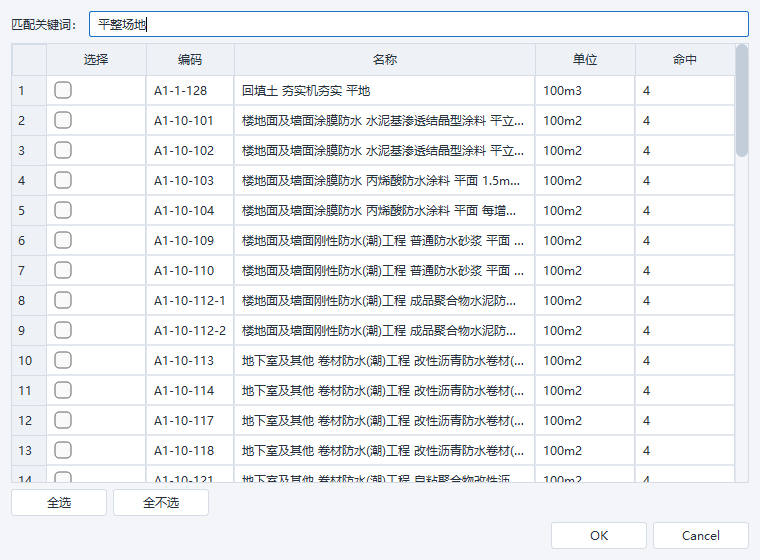Tick the checkbox for A1-1-128
The width and height of the screenshot is (760, 560).
[63, 90]
